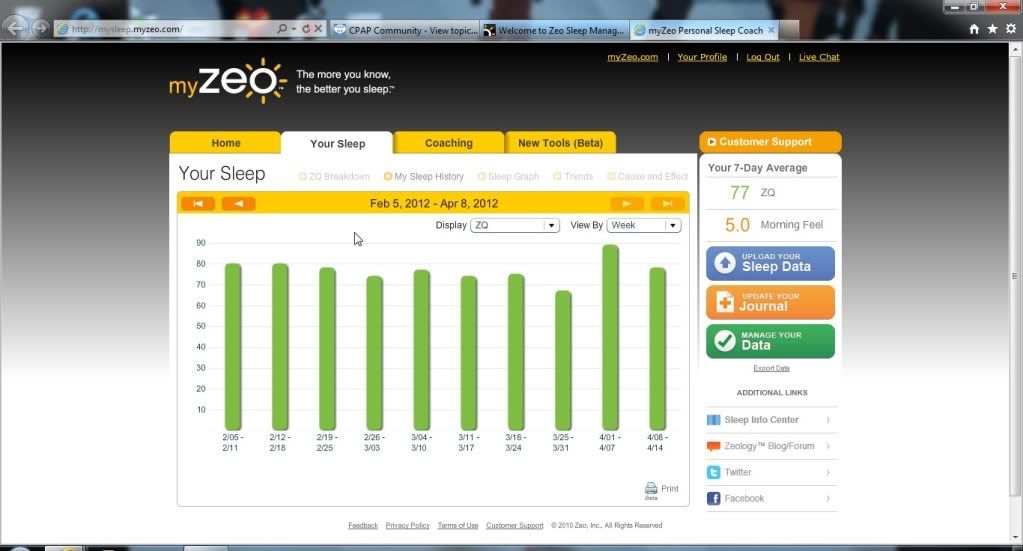Expand Twitter row chevron
The image size is (1023, 551).
coord(828,472)
